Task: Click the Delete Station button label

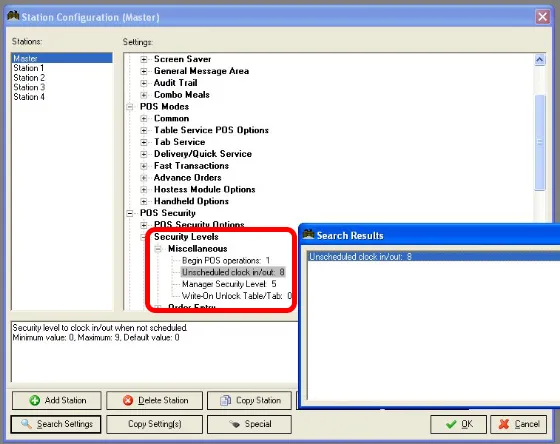Action: 163,400
